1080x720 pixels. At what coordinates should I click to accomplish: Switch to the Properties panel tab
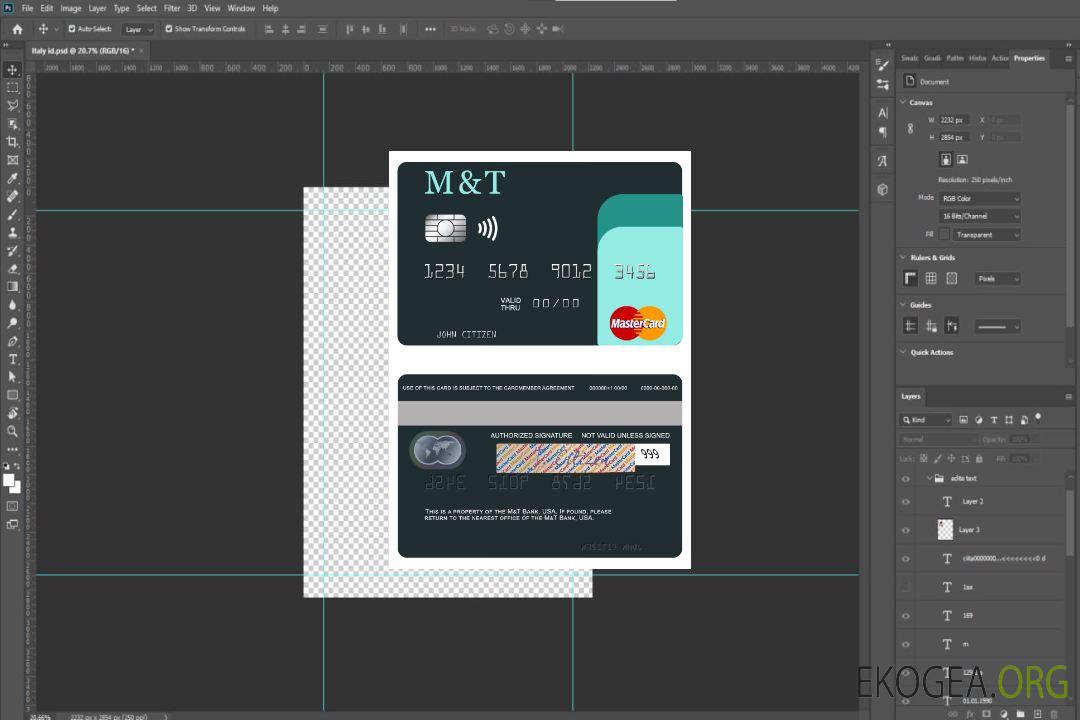pyautogui.click(x=1029, y=58)
